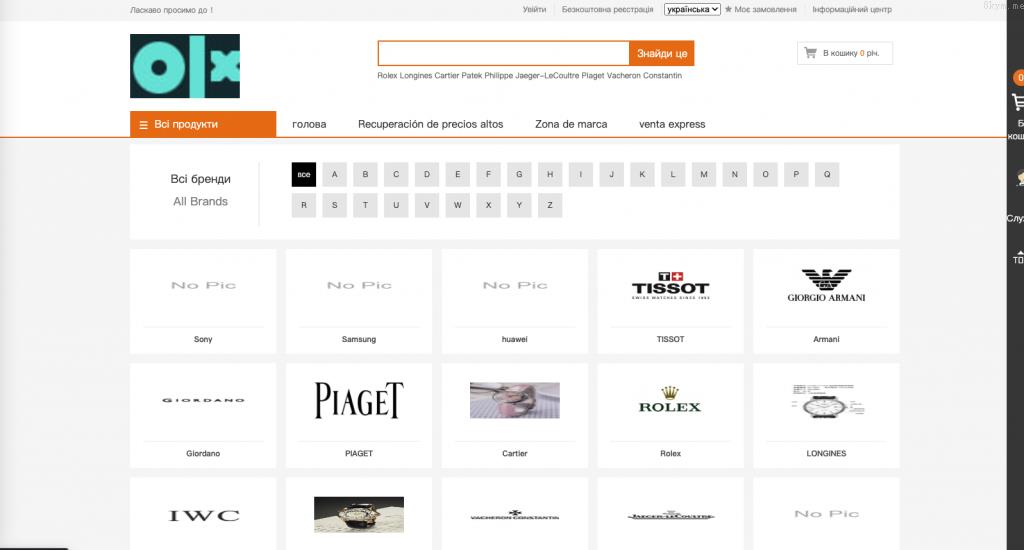Click the search input field
Screen dimensions: 1024x550
click(x=503, y=53)
